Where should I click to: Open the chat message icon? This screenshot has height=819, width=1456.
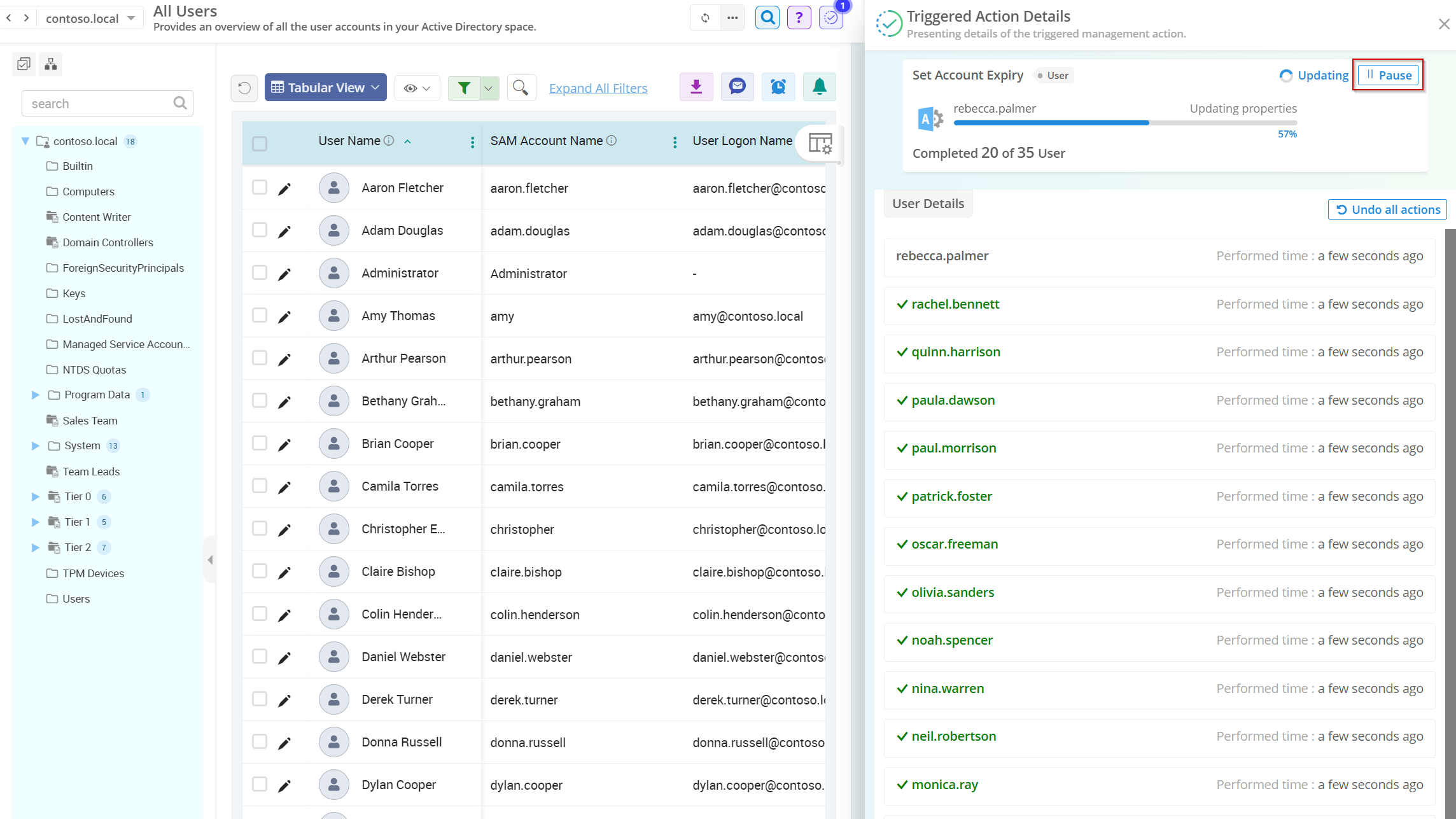click(737, 87)
